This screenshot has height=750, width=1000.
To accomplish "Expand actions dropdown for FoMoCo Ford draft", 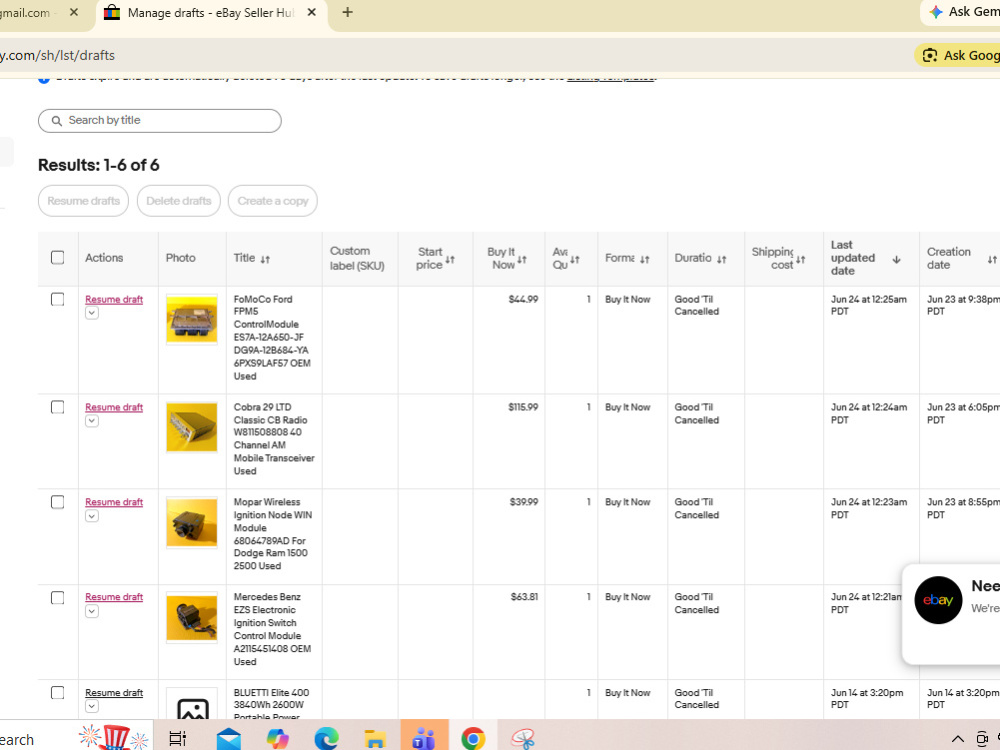I will point(92,313).
